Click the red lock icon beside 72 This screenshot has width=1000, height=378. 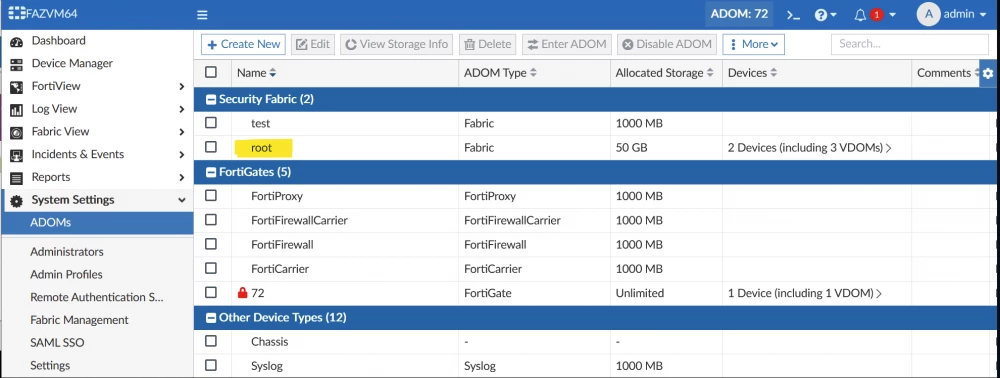pos(242,293)
